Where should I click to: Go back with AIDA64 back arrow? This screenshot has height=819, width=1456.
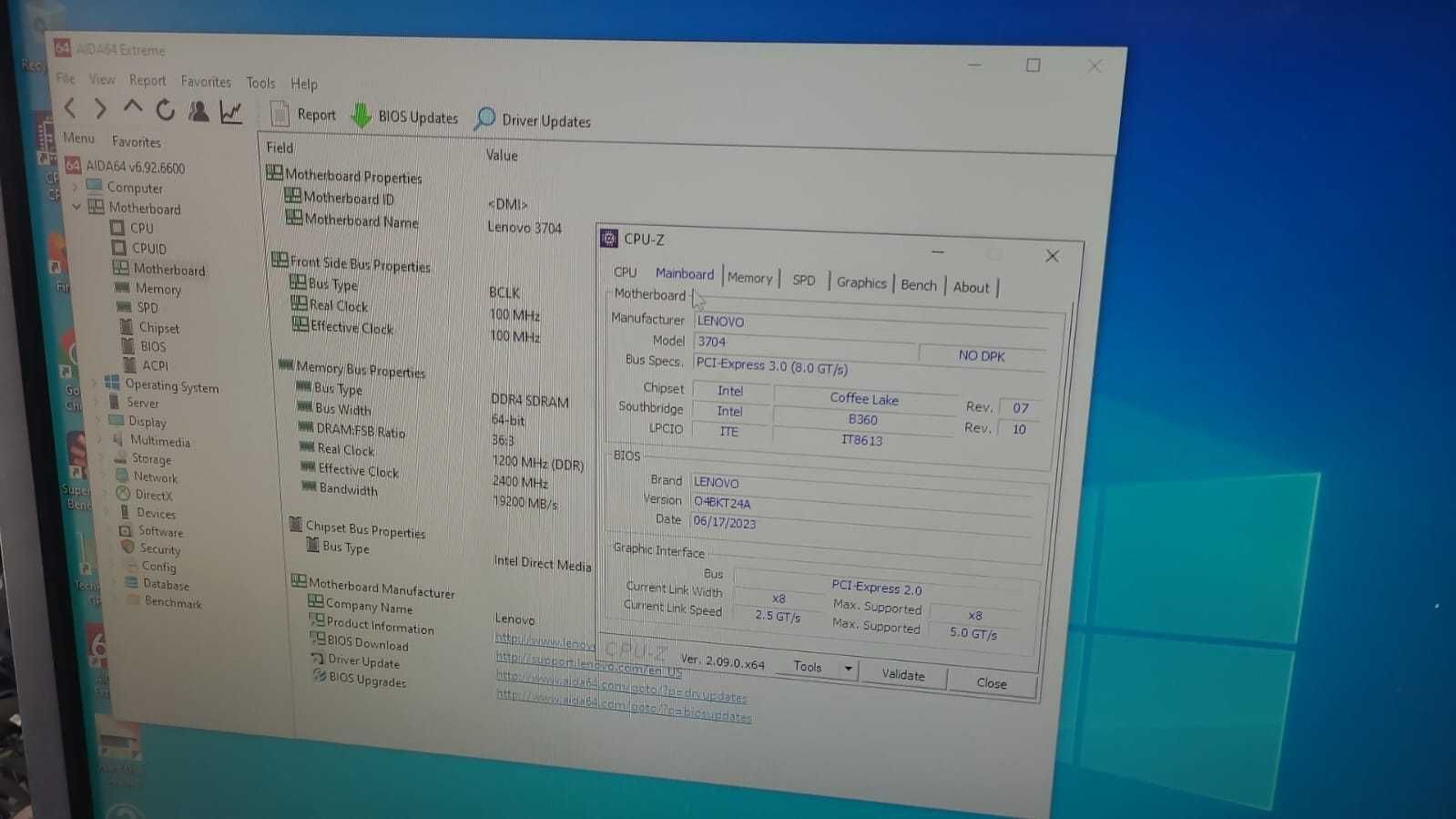(x=70, y=108)
